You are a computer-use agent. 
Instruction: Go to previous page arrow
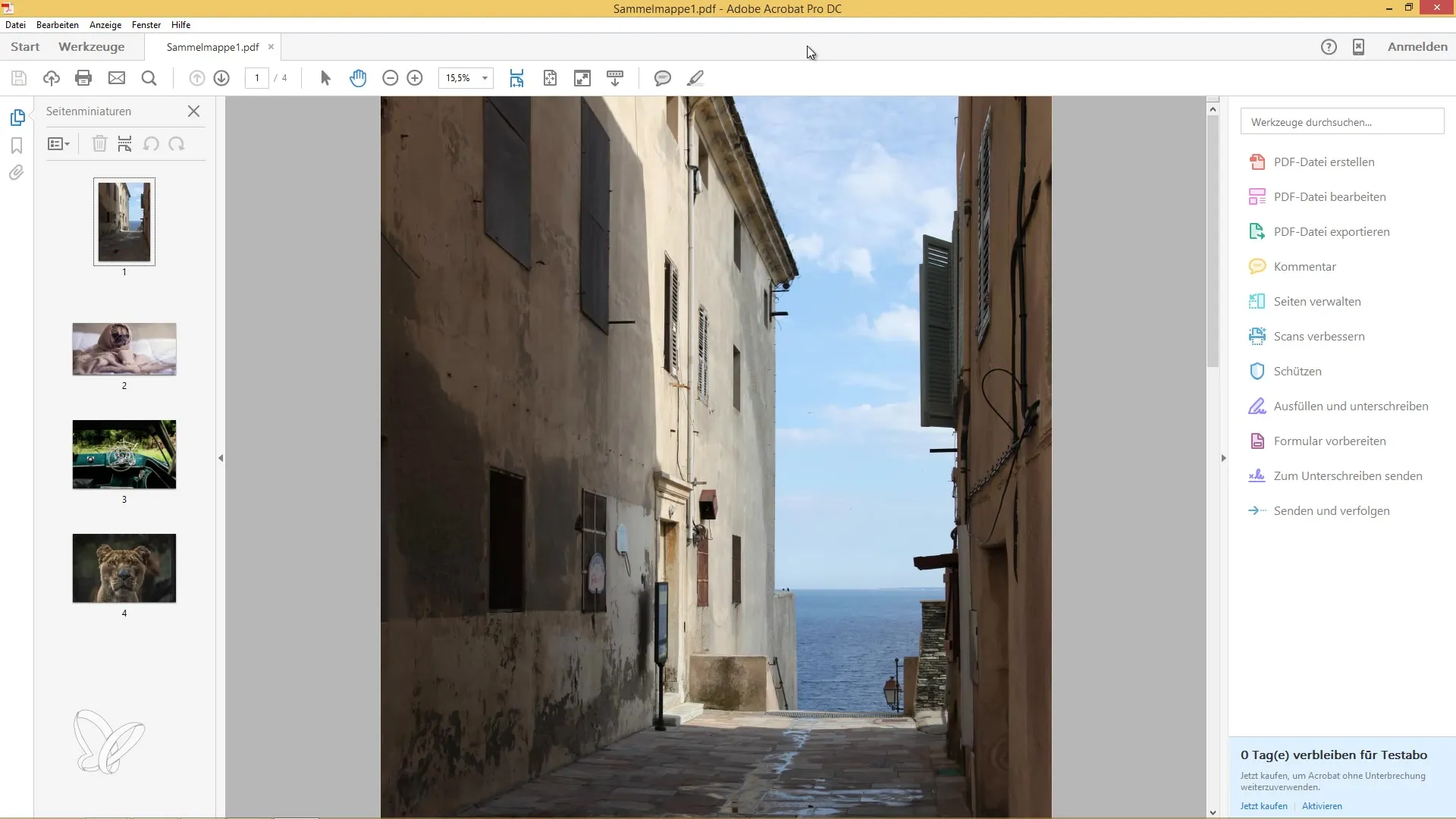196,78
